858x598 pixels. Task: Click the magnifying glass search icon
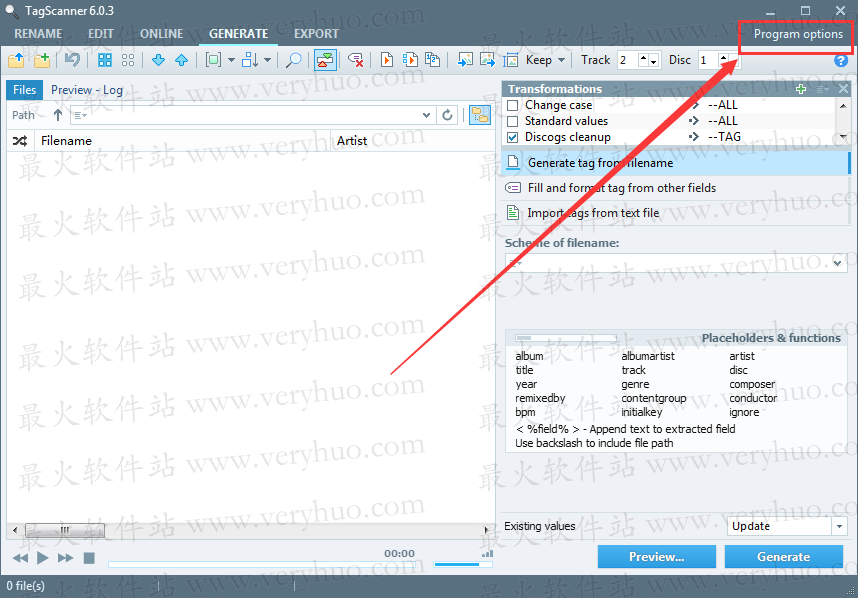pos(294,60)
